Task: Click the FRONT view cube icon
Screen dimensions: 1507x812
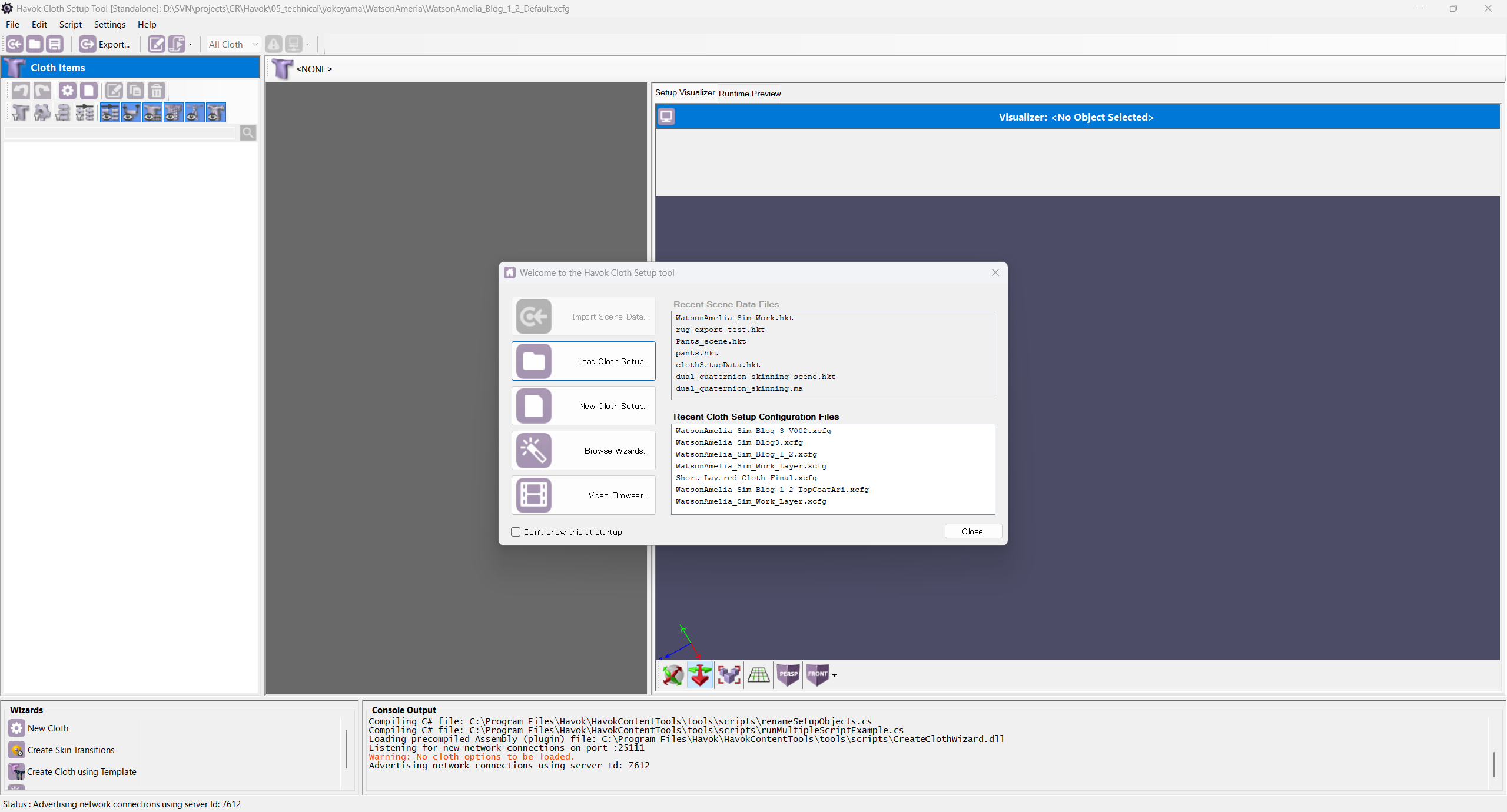Action: pos(817,675)
